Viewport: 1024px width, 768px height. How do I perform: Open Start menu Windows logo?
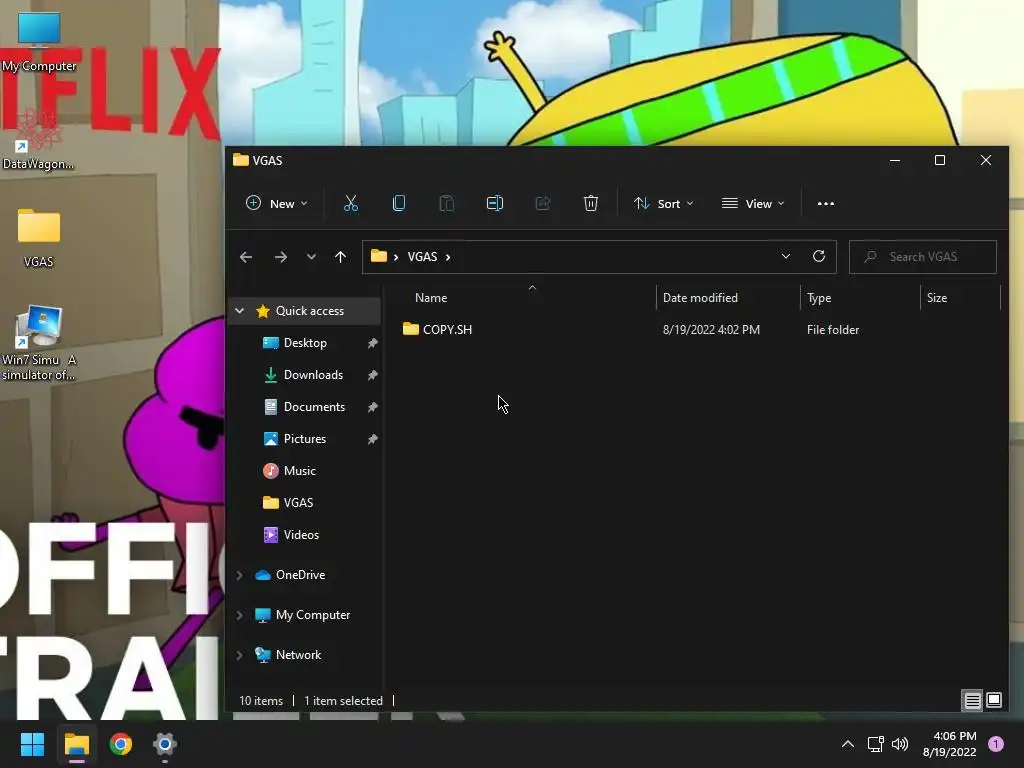tap(32, 744)
